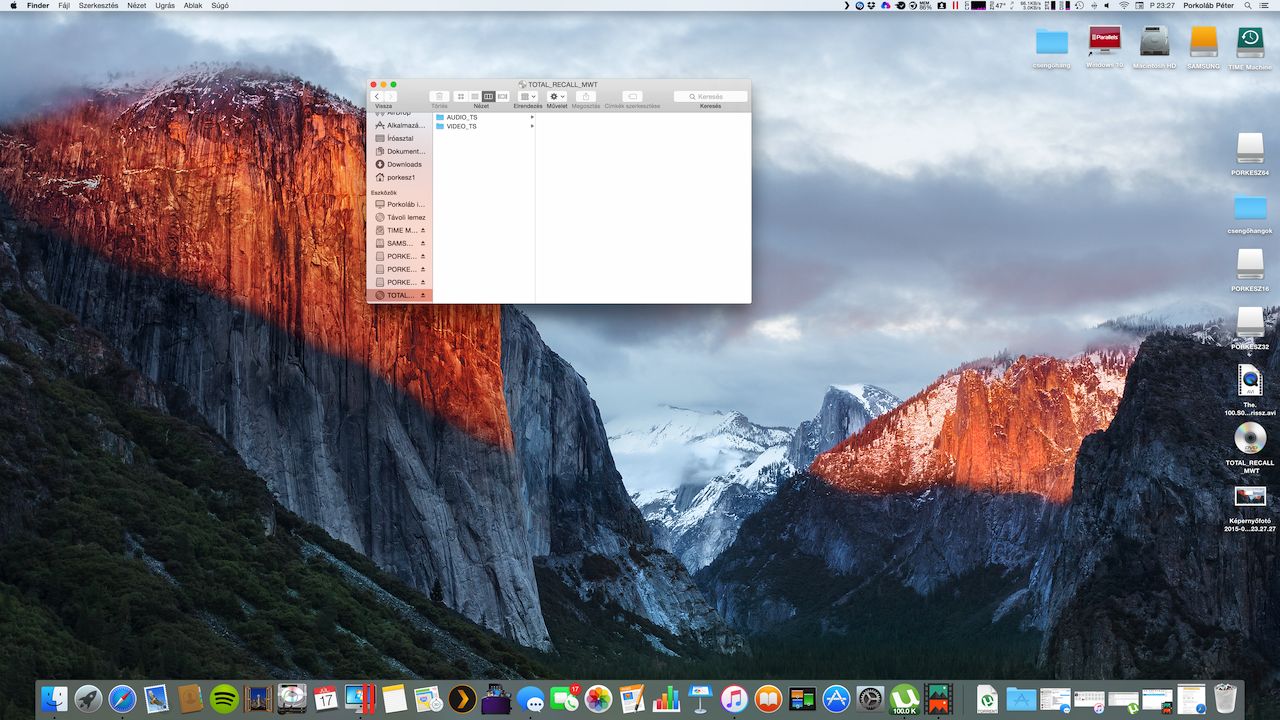This screenshot has width=1280, height=720.
Task: Open Alkalmazások in the Finder sidebar
Action: click(x=400, y=125)
